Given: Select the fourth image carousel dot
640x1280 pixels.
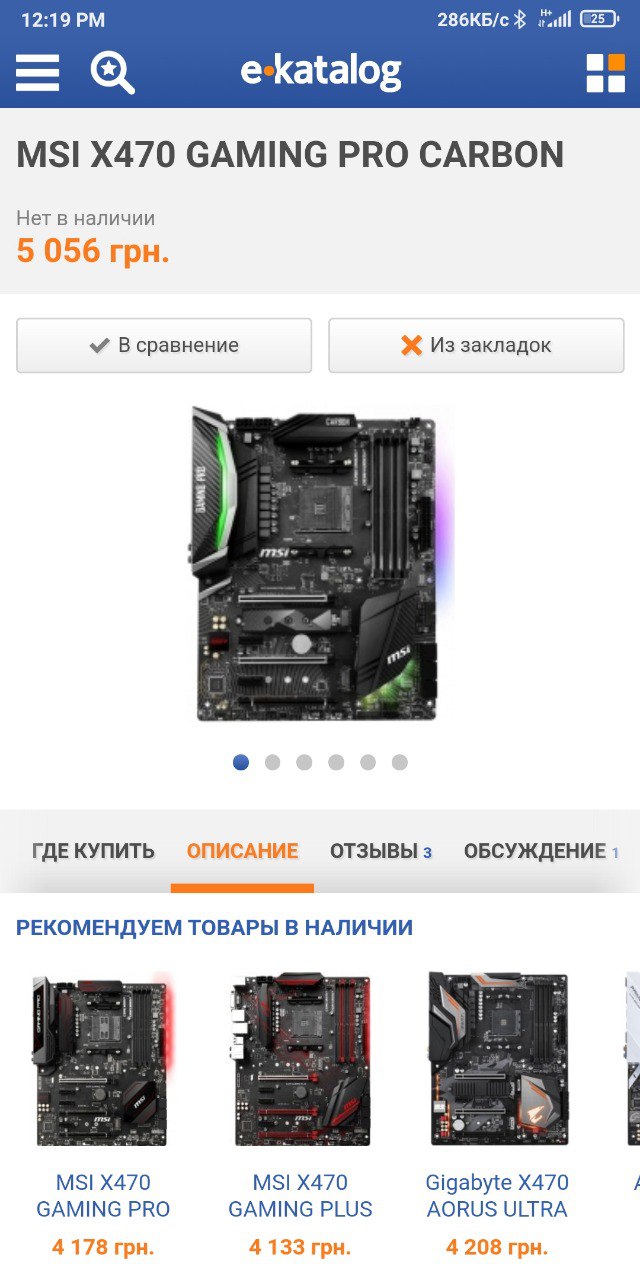Looking at the screenshot, I should 336,762.
